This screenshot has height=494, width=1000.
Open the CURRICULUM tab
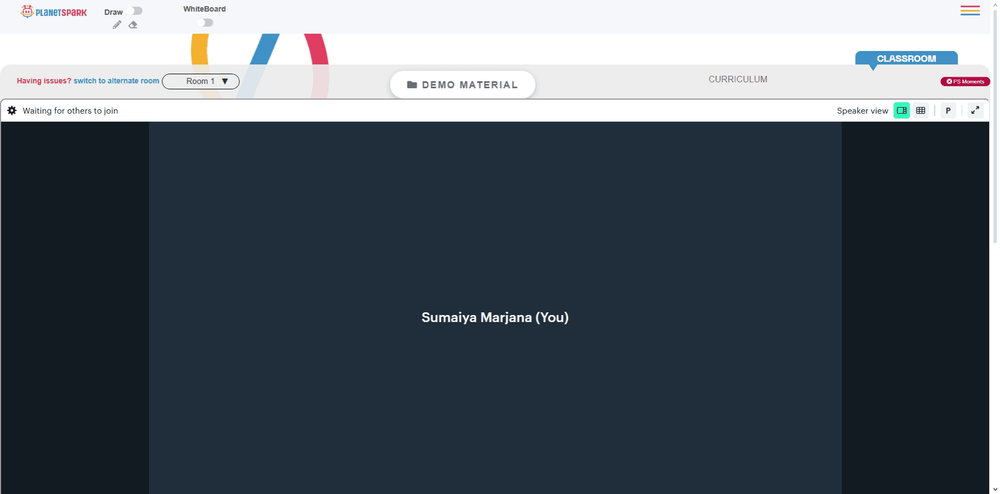pos(738,80)
